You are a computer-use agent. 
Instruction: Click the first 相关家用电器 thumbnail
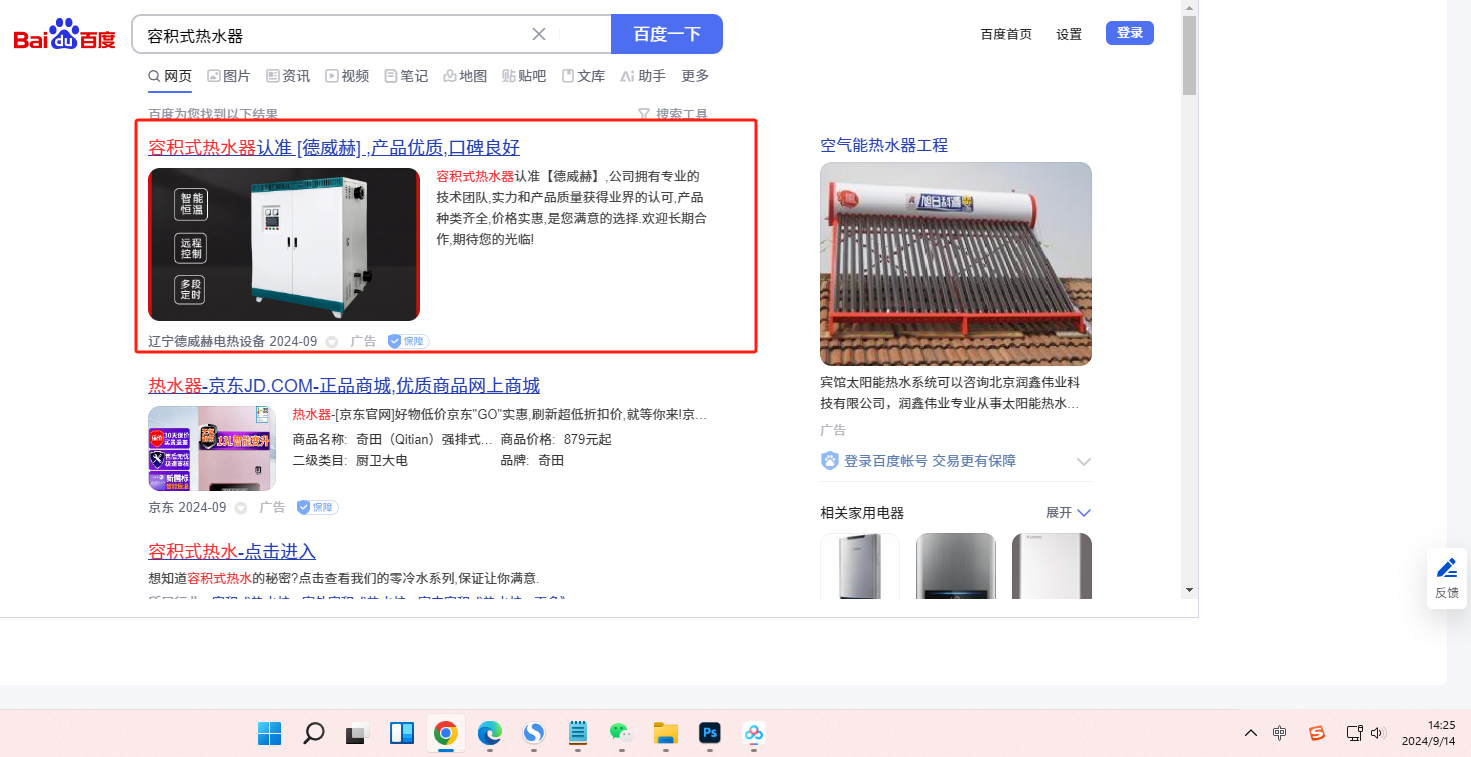(860, 566)
